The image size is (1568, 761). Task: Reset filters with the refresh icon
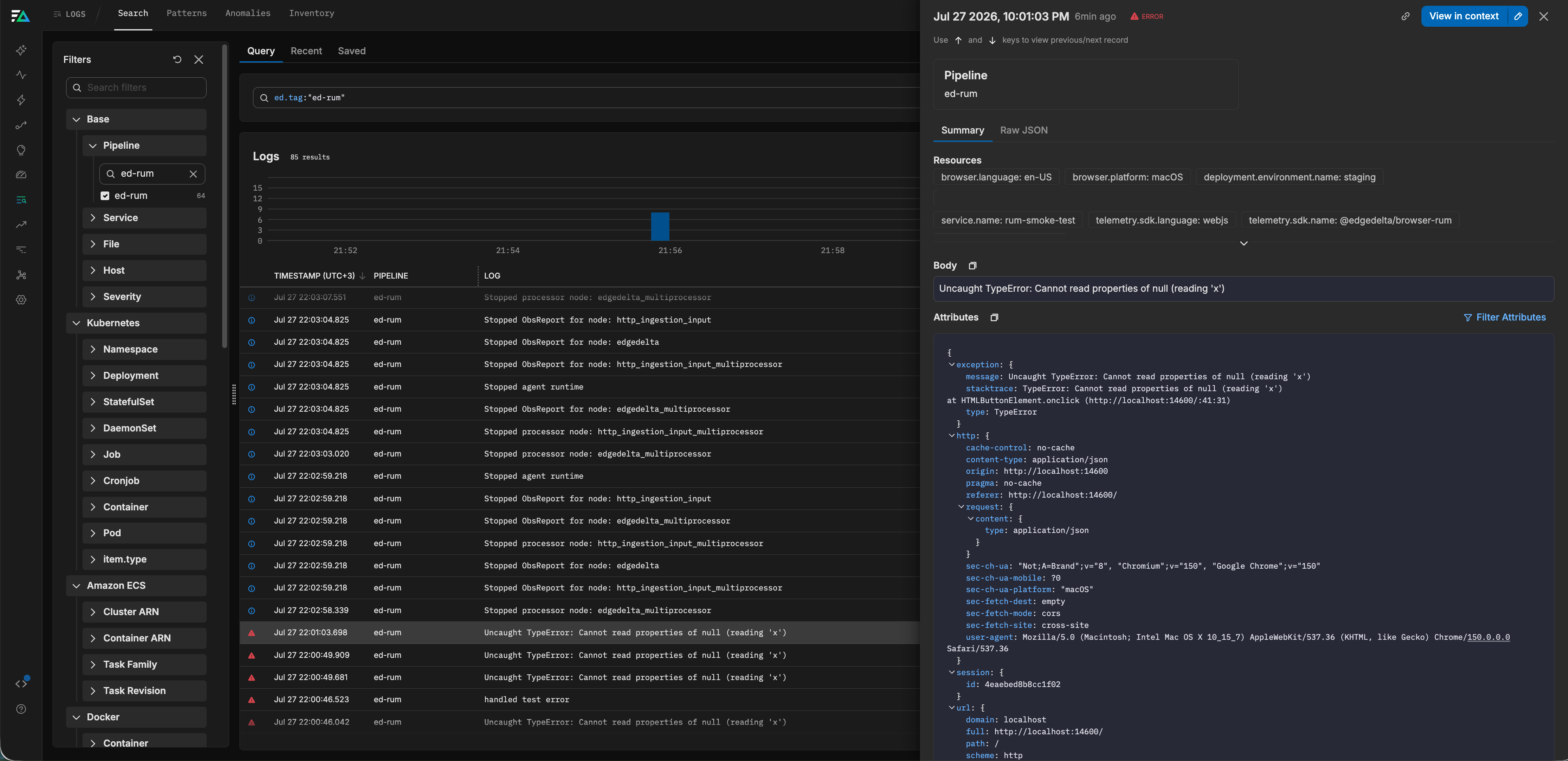tap(177, 60)
